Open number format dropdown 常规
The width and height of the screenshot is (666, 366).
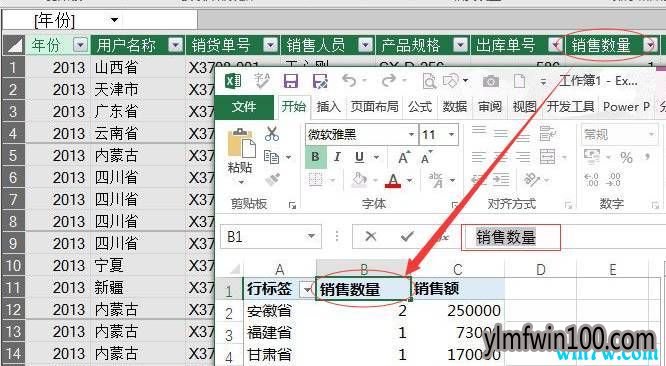[x=652, y=135]
